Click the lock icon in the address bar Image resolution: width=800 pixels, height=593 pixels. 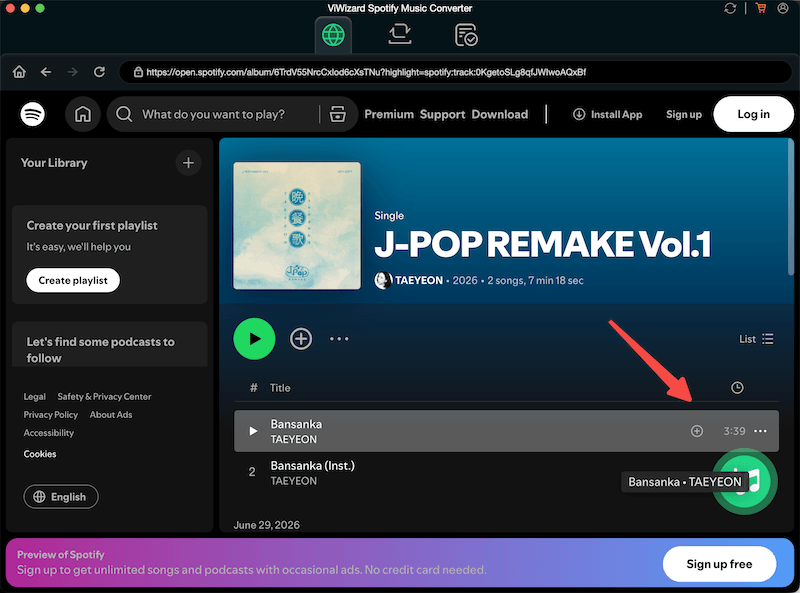[138, 72]
